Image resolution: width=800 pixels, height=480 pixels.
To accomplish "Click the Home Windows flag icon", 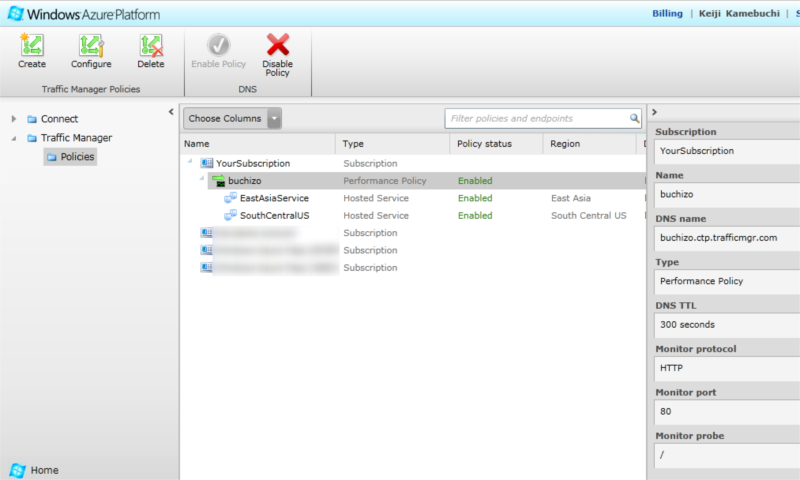I will (x=17, y=470).
